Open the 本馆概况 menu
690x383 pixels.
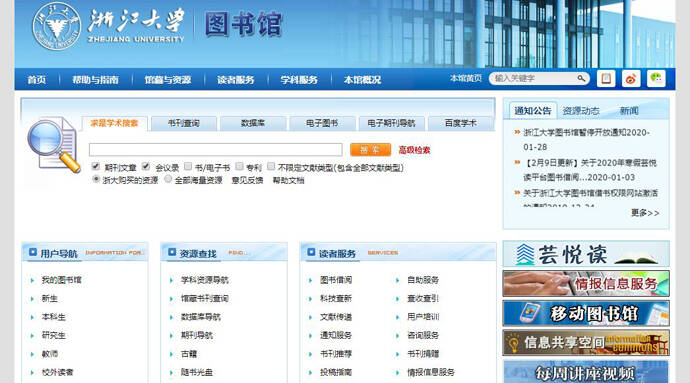(x=362, y=80)
